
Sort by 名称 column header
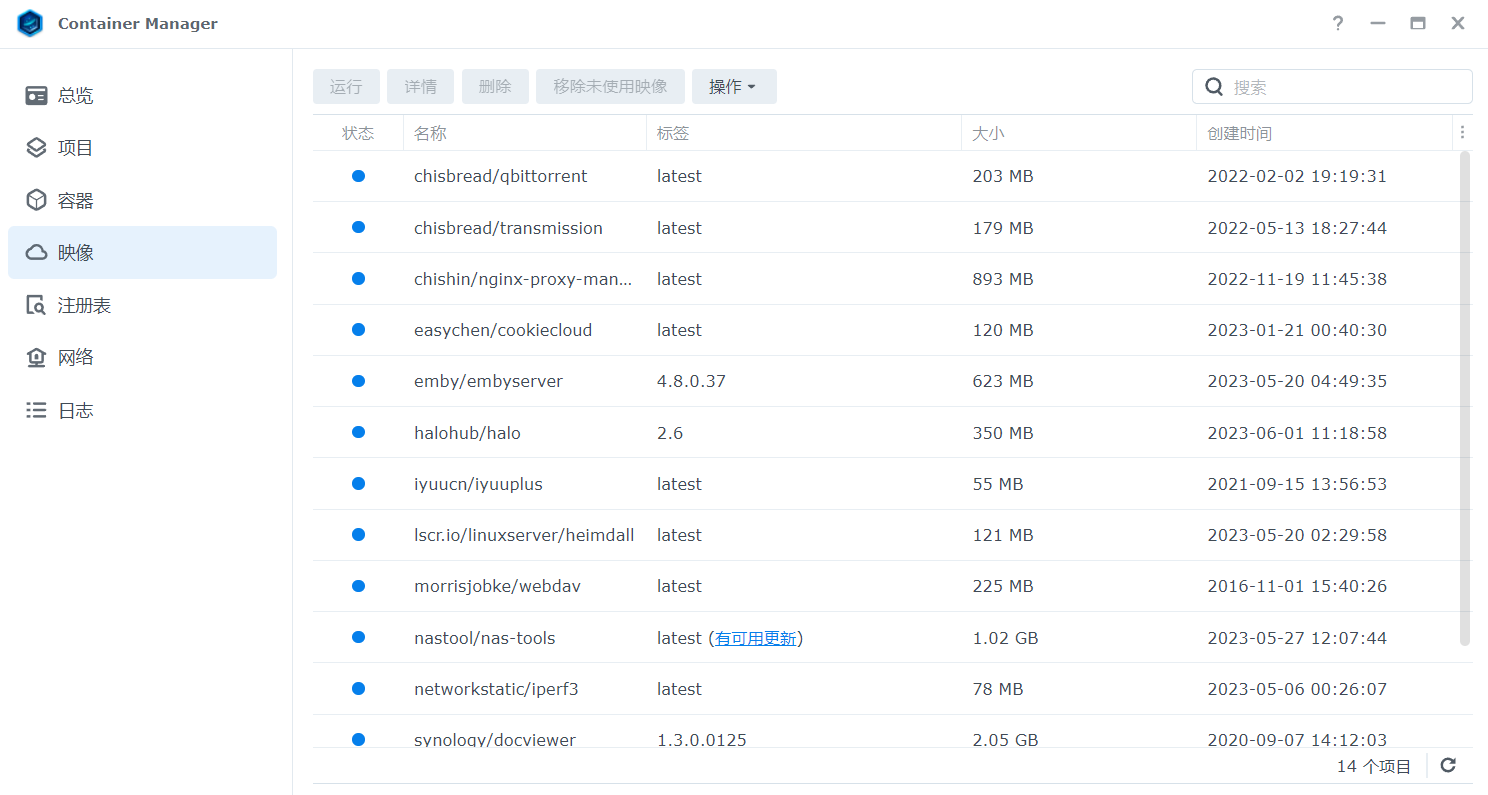pos(525,133)
